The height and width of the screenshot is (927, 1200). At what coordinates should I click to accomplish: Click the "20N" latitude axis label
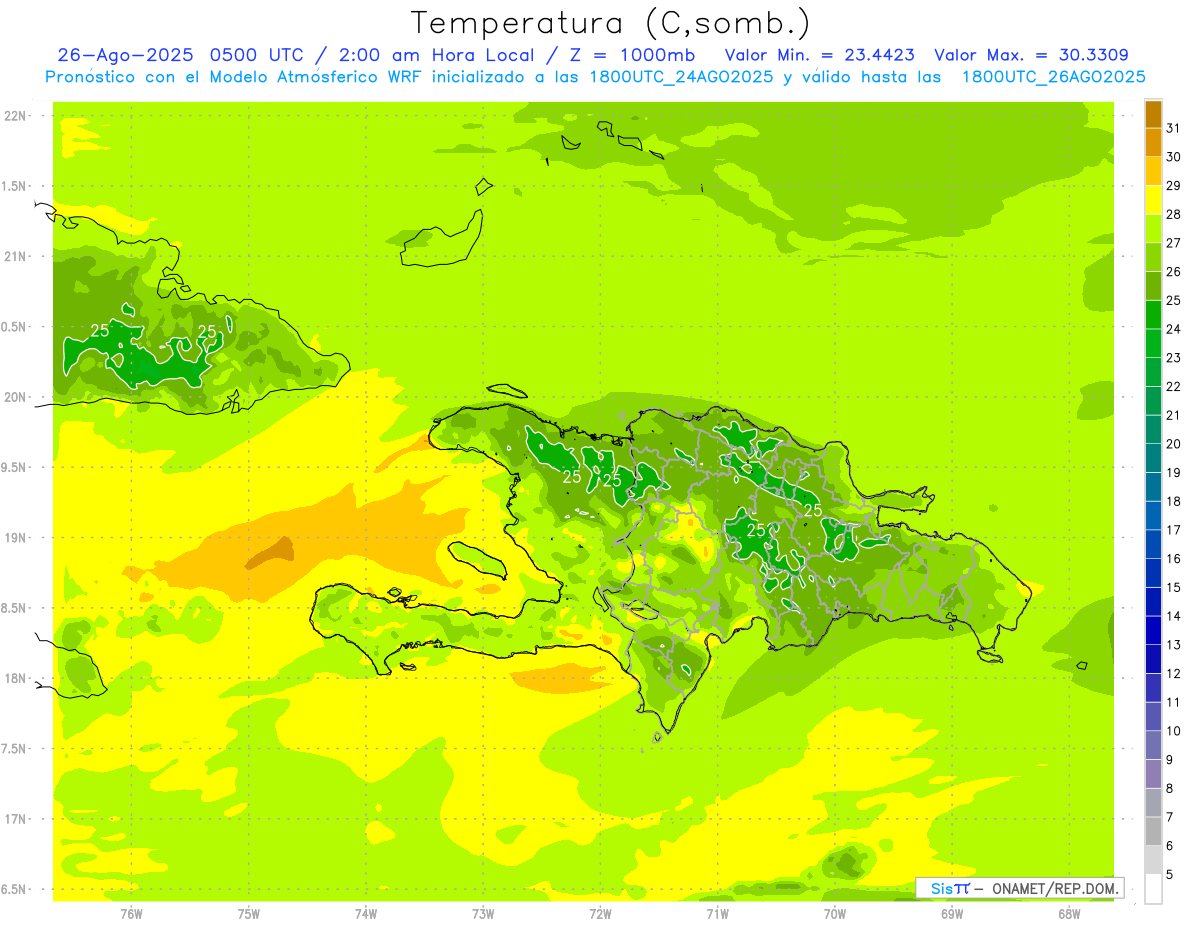16,397
